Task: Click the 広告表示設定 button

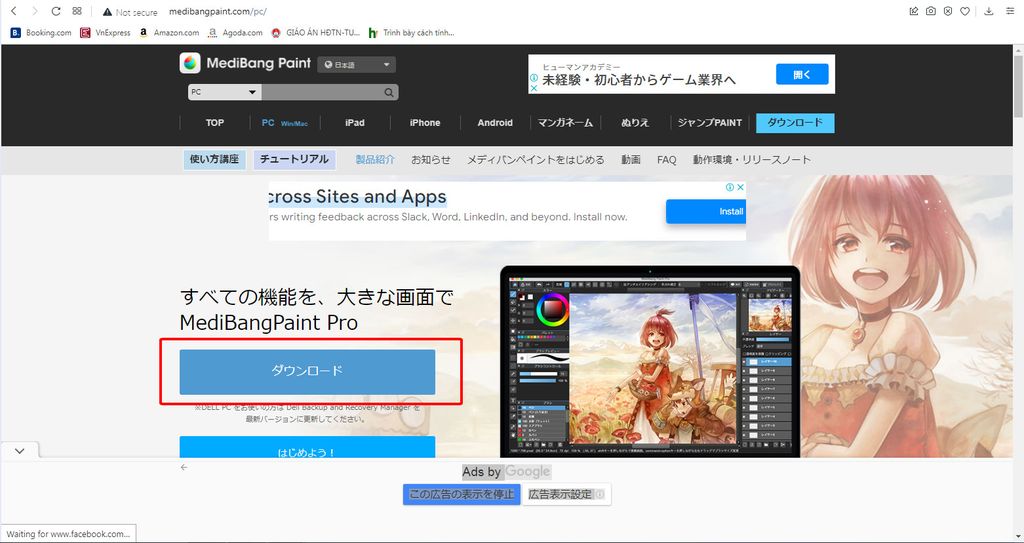Action: 566,495
